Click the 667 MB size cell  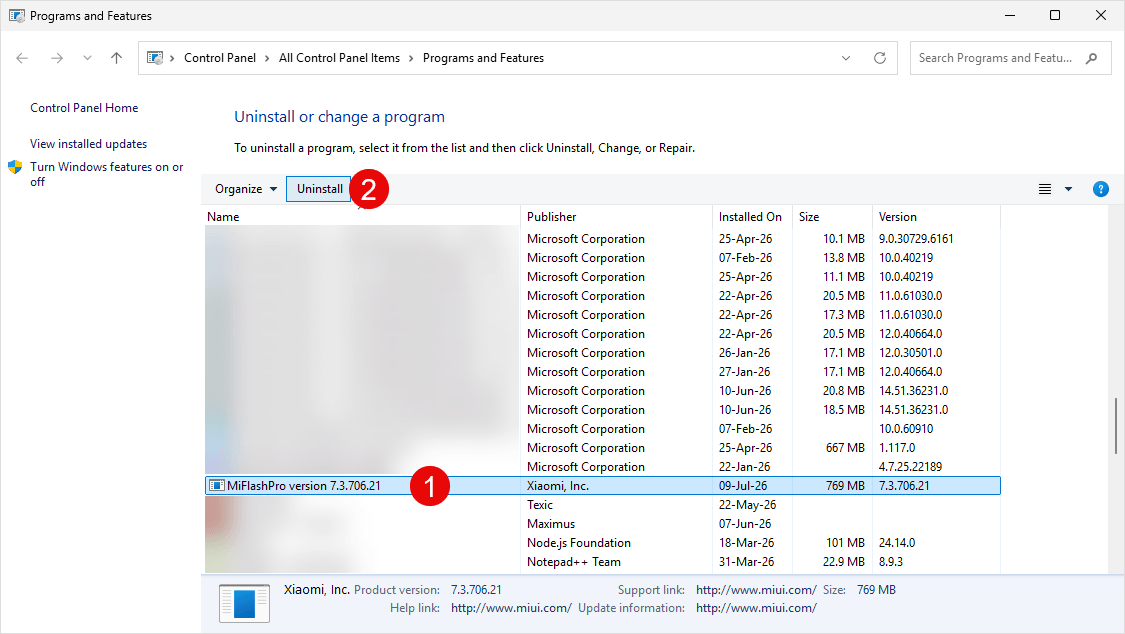tap(845, 448)
